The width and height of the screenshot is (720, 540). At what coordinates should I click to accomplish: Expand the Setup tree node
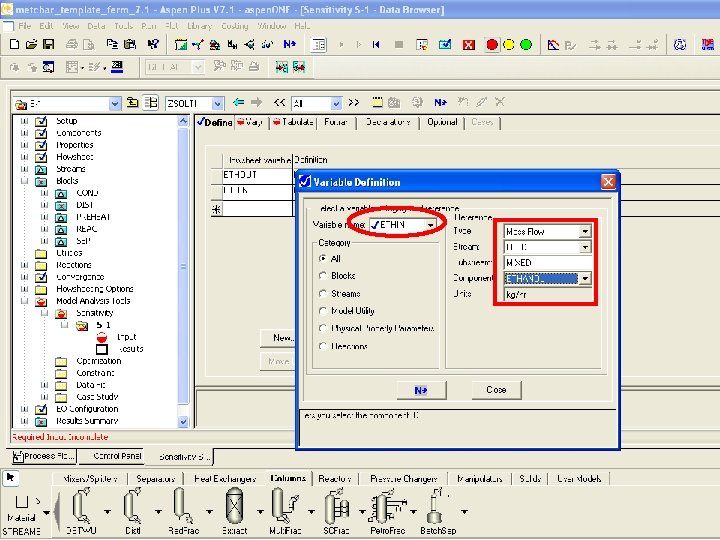[x=24, y=121]
